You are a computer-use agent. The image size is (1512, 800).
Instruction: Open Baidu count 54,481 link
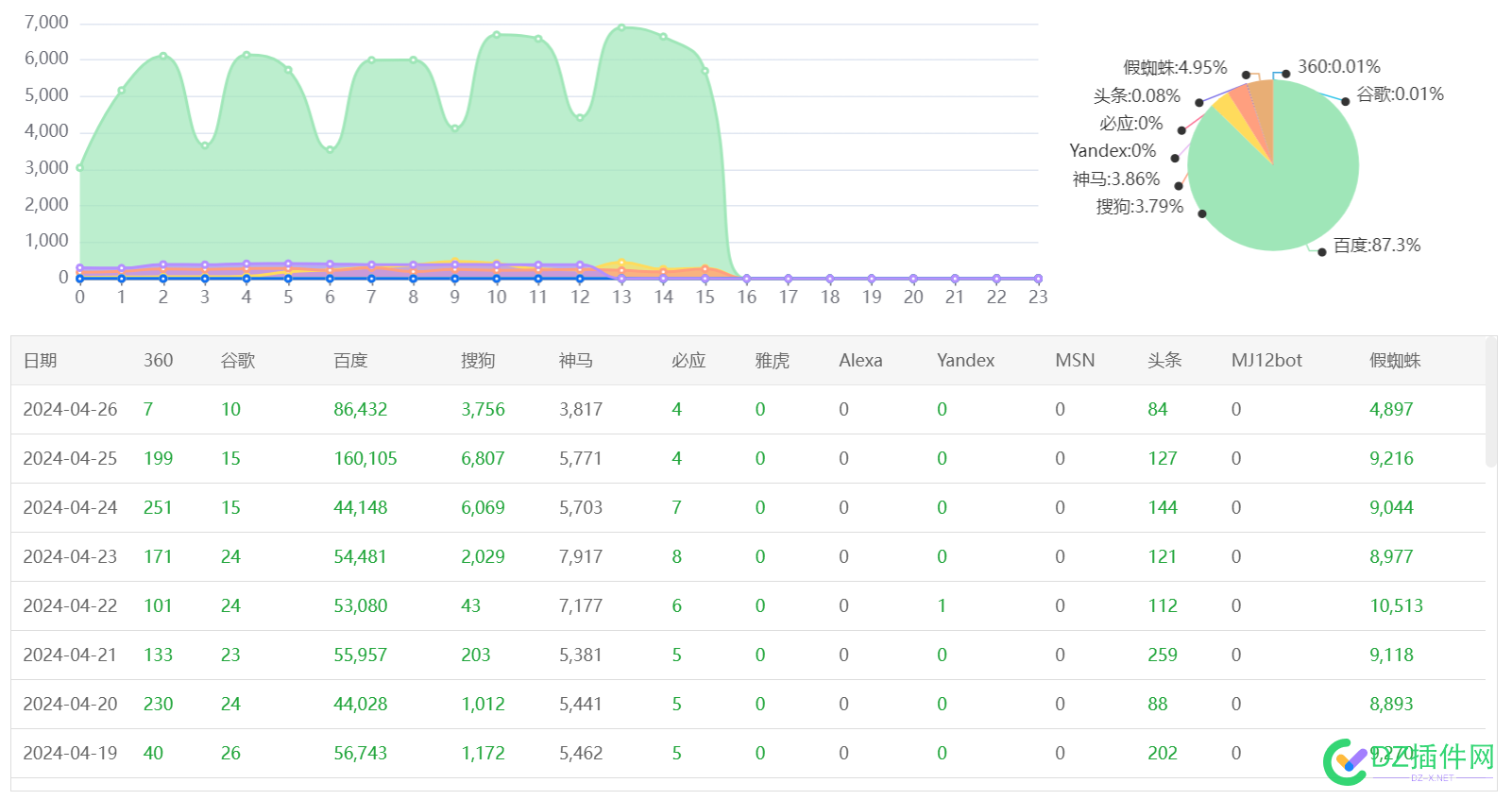(361, 557)
